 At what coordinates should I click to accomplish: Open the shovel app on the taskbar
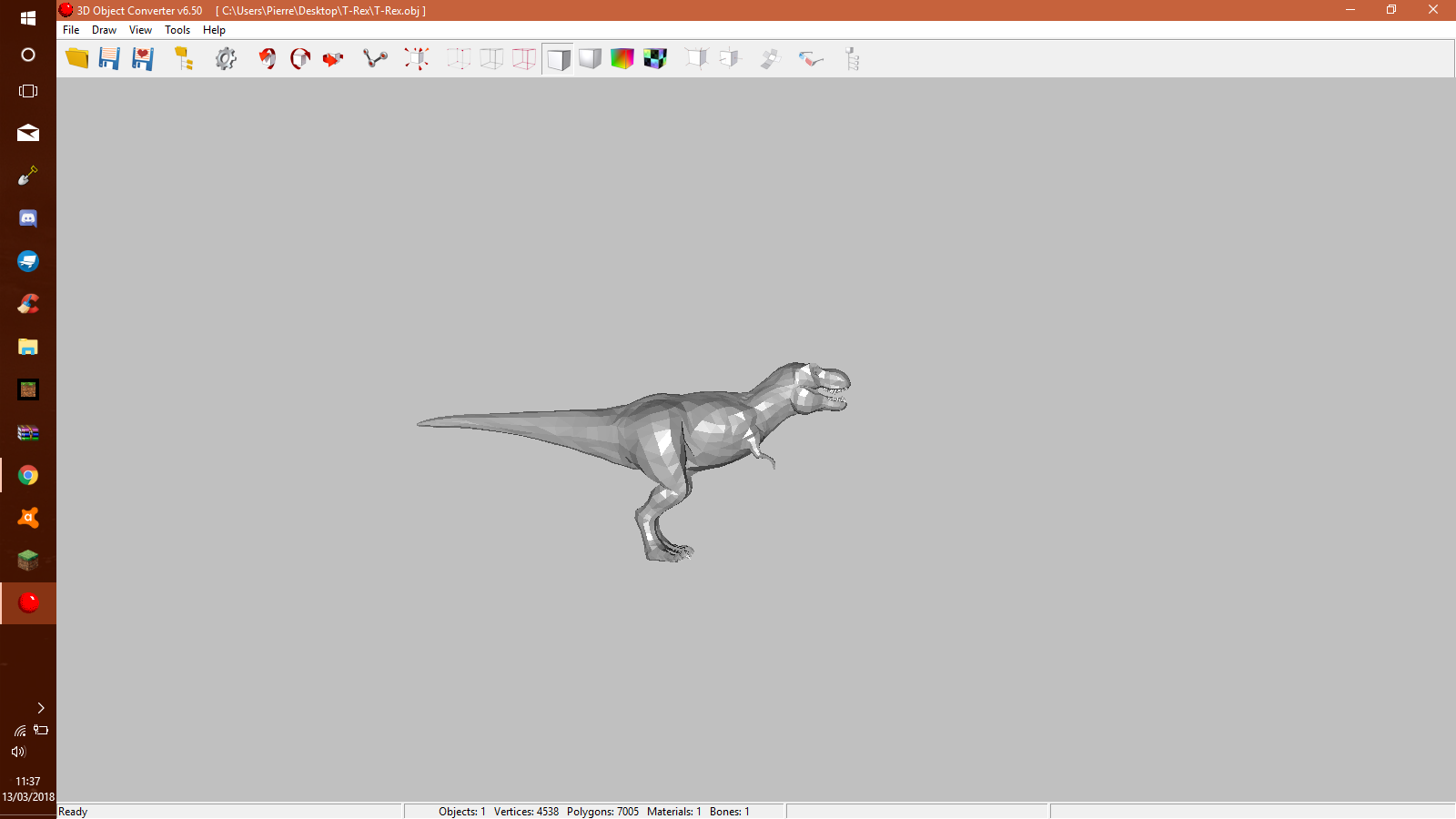click(x=28, y=176)
